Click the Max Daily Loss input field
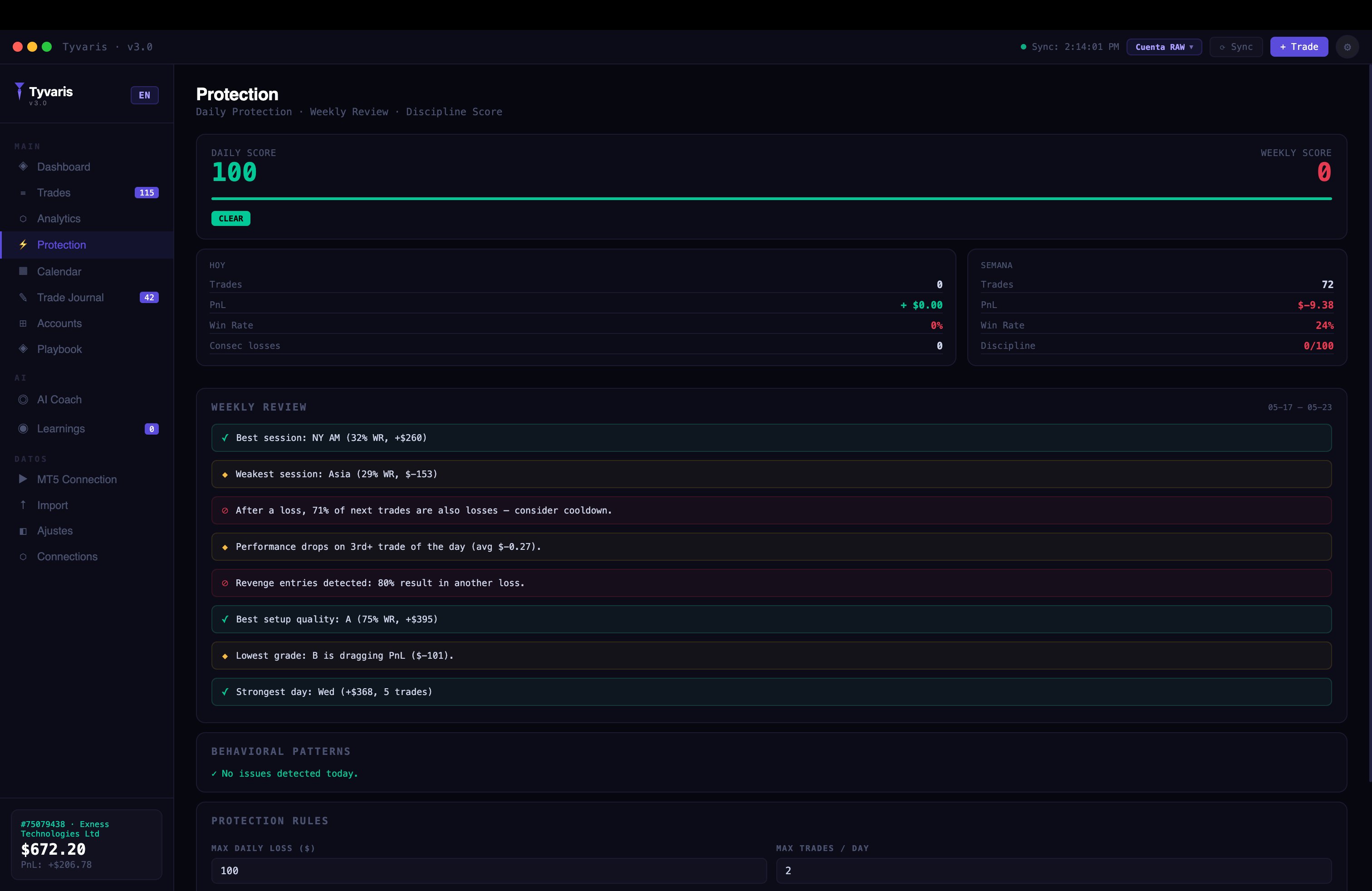This screenshot has width=1372, height=891. point(489,870)
